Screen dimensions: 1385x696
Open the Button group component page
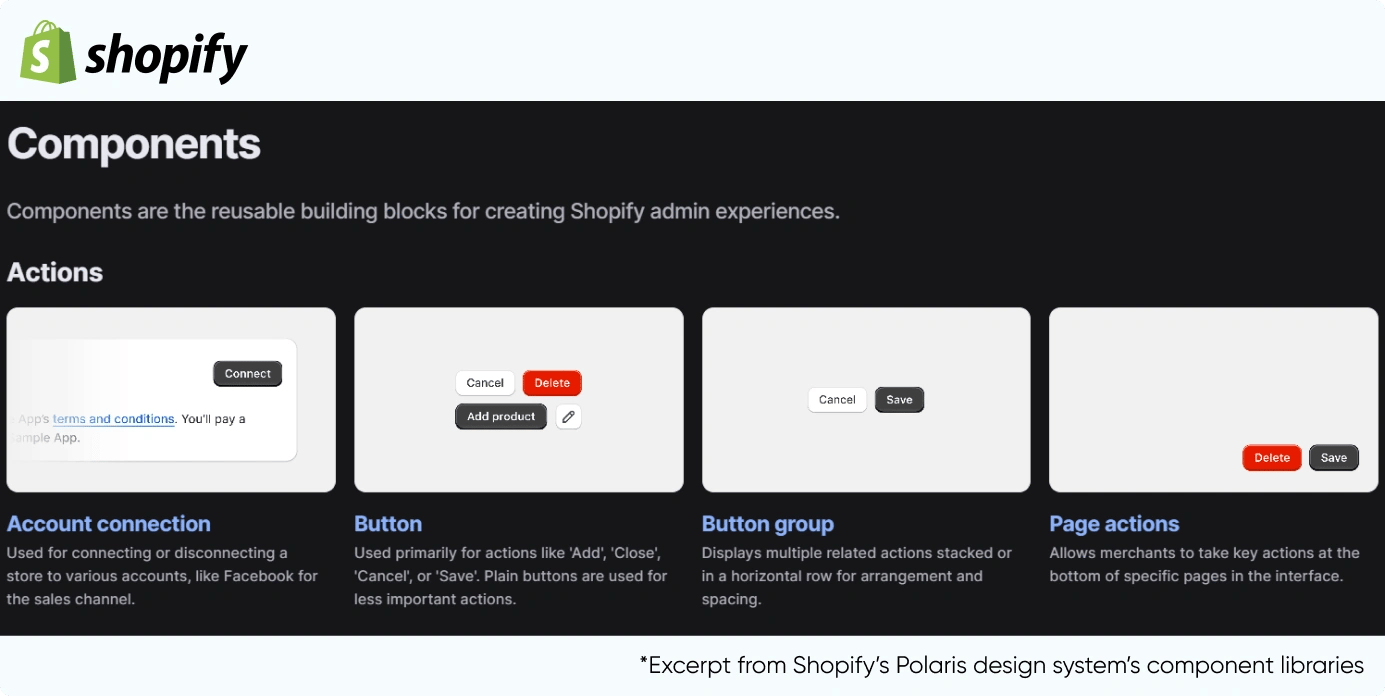(768, 523)
